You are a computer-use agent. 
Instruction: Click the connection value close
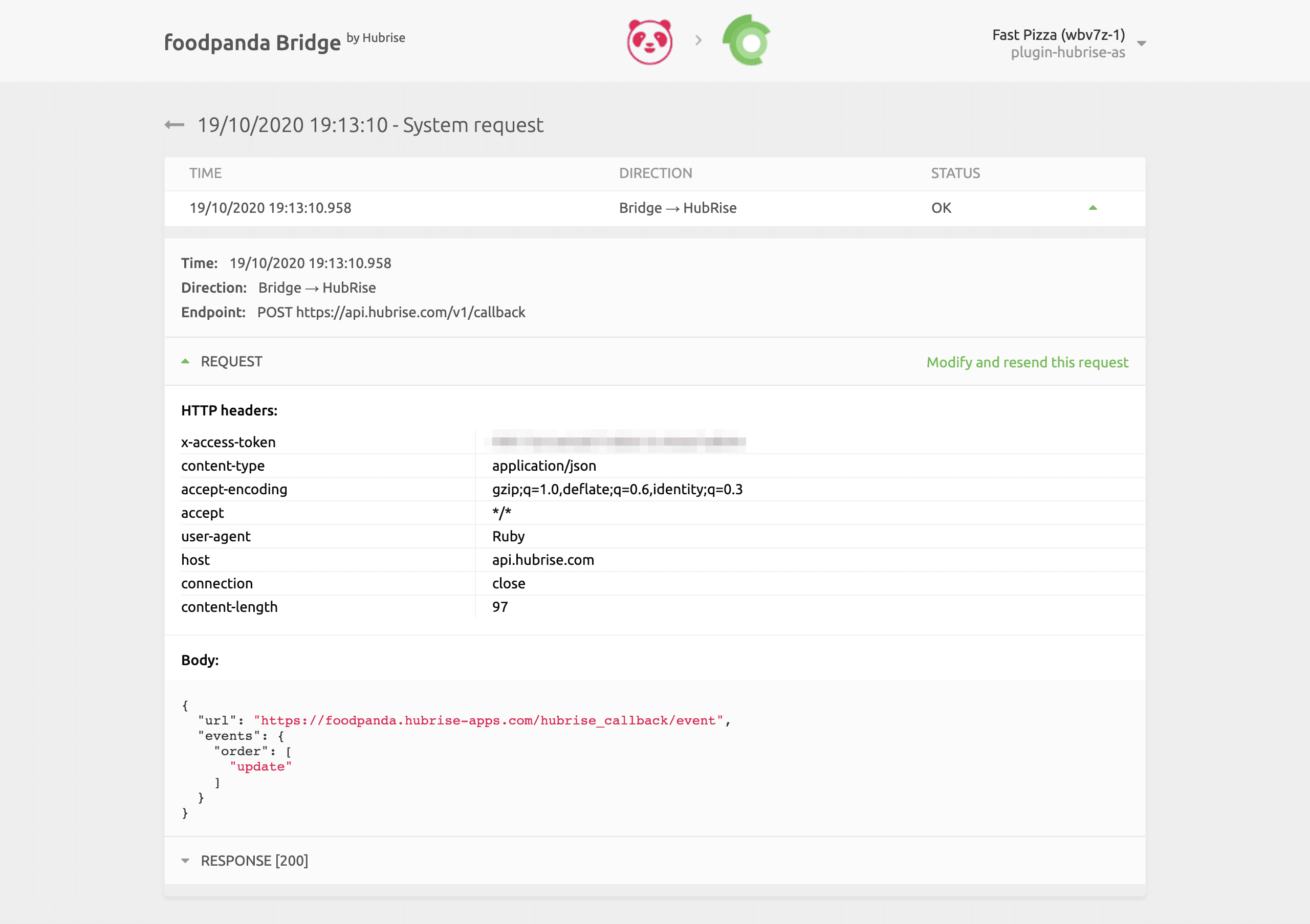coord(508,583)
